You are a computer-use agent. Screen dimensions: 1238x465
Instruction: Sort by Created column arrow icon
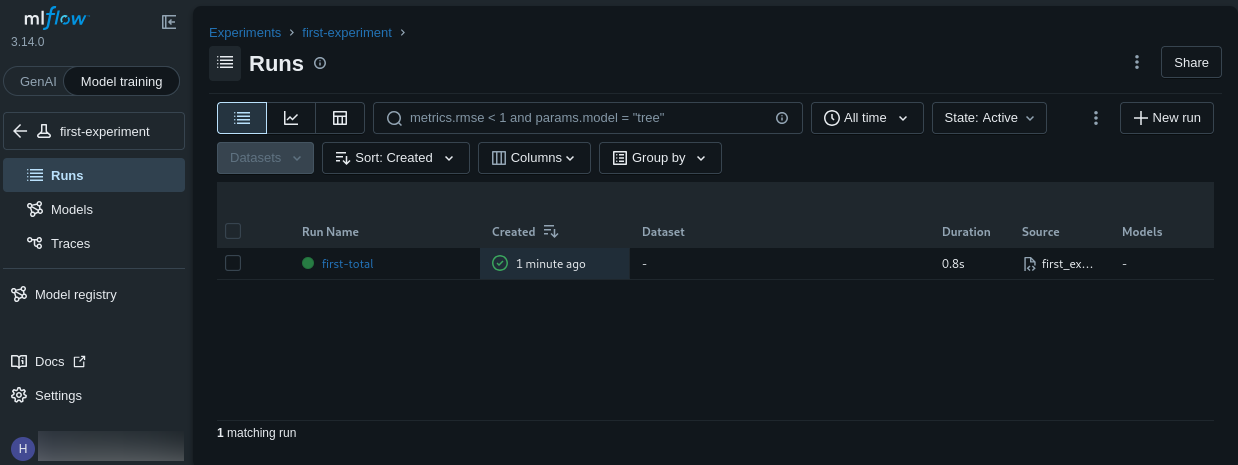pyautogui.click(x=551, y=231)
